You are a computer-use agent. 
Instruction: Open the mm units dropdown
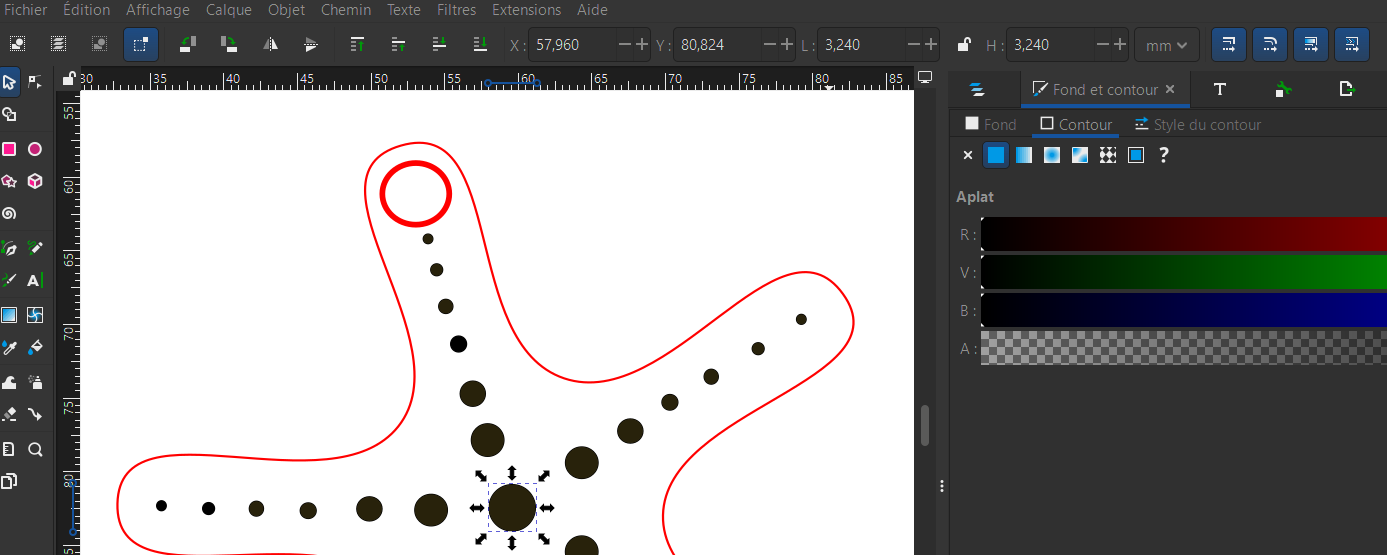tap(1166, 45)
